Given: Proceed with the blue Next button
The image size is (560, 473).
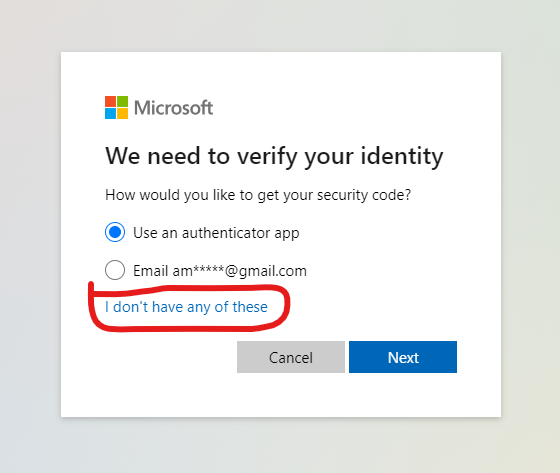Looking at the screenshot, I should pyautogui.click(x=403, y=357).
